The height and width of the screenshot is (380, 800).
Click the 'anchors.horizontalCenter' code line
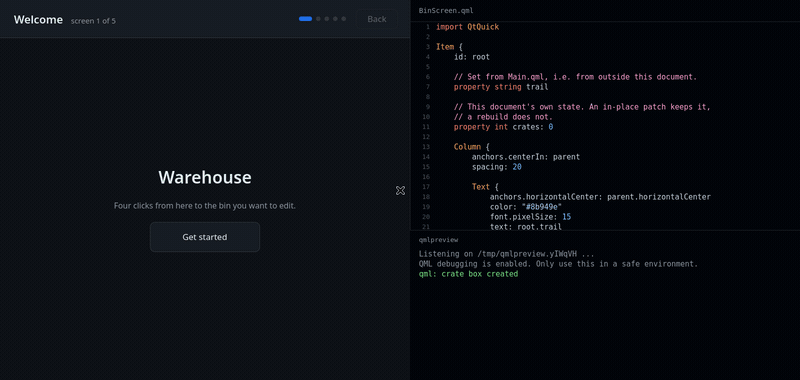600,197
